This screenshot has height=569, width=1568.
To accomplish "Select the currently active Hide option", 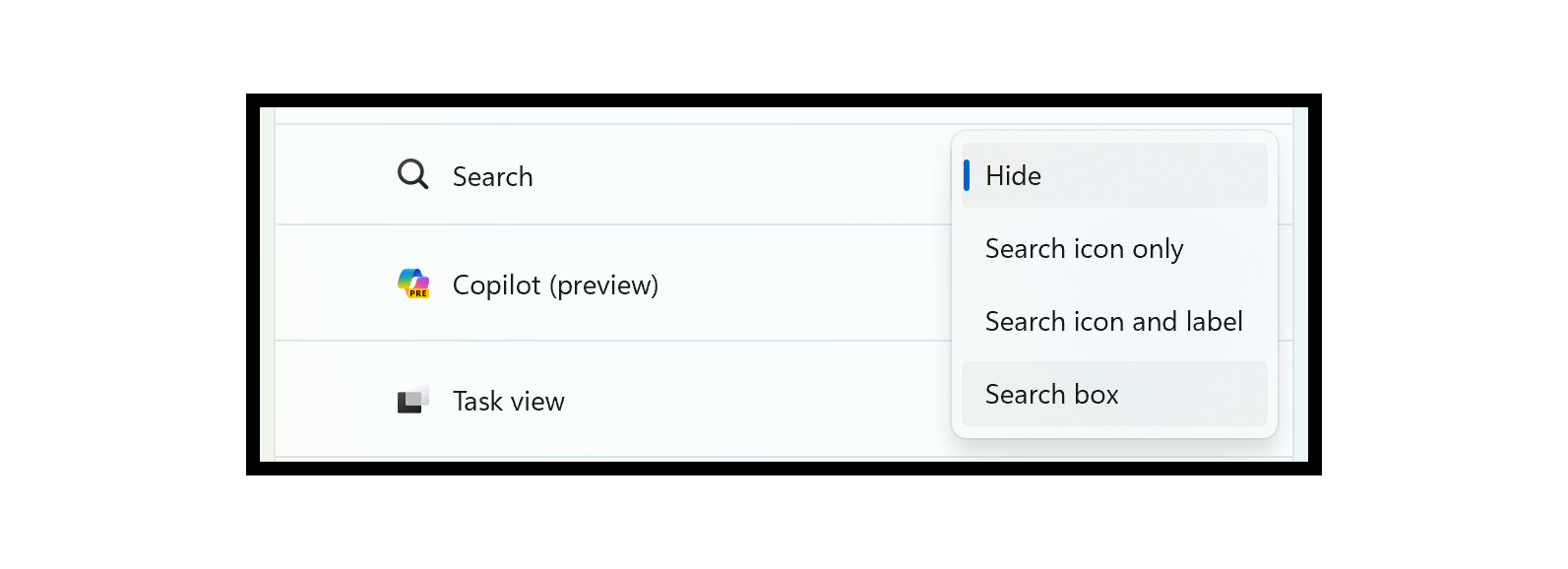I will click(1012, 175).
